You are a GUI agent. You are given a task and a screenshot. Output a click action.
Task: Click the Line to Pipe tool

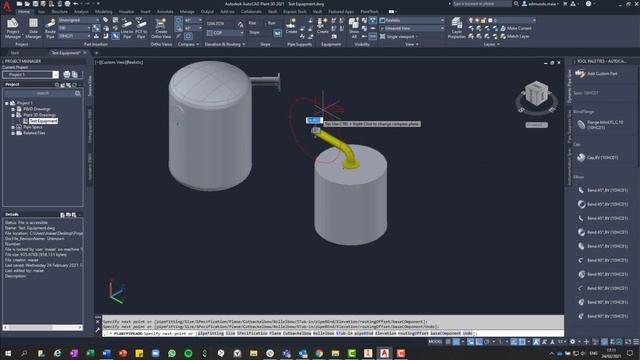coord(127,28)
